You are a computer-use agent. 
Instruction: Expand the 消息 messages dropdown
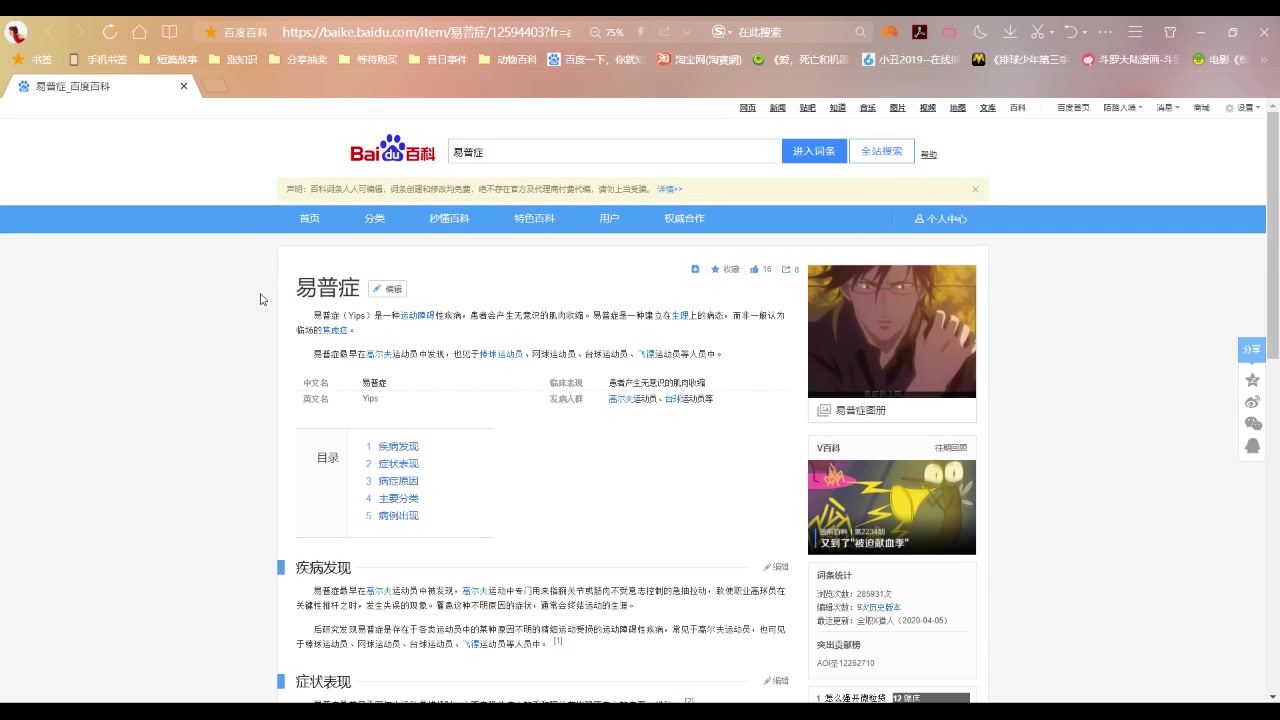pyautogui.click(x=1167, y=108)
